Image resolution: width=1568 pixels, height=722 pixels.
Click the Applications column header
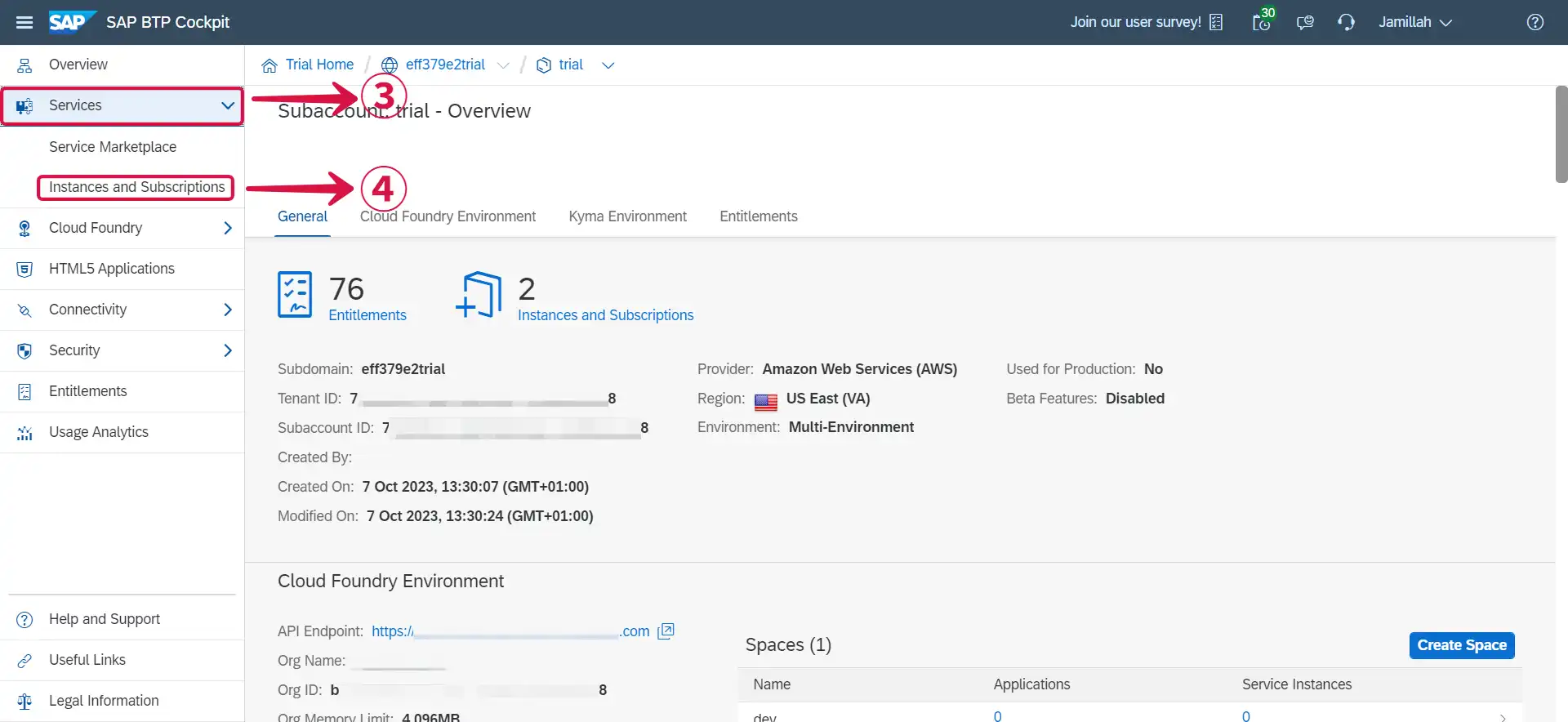pos(1031,684)
